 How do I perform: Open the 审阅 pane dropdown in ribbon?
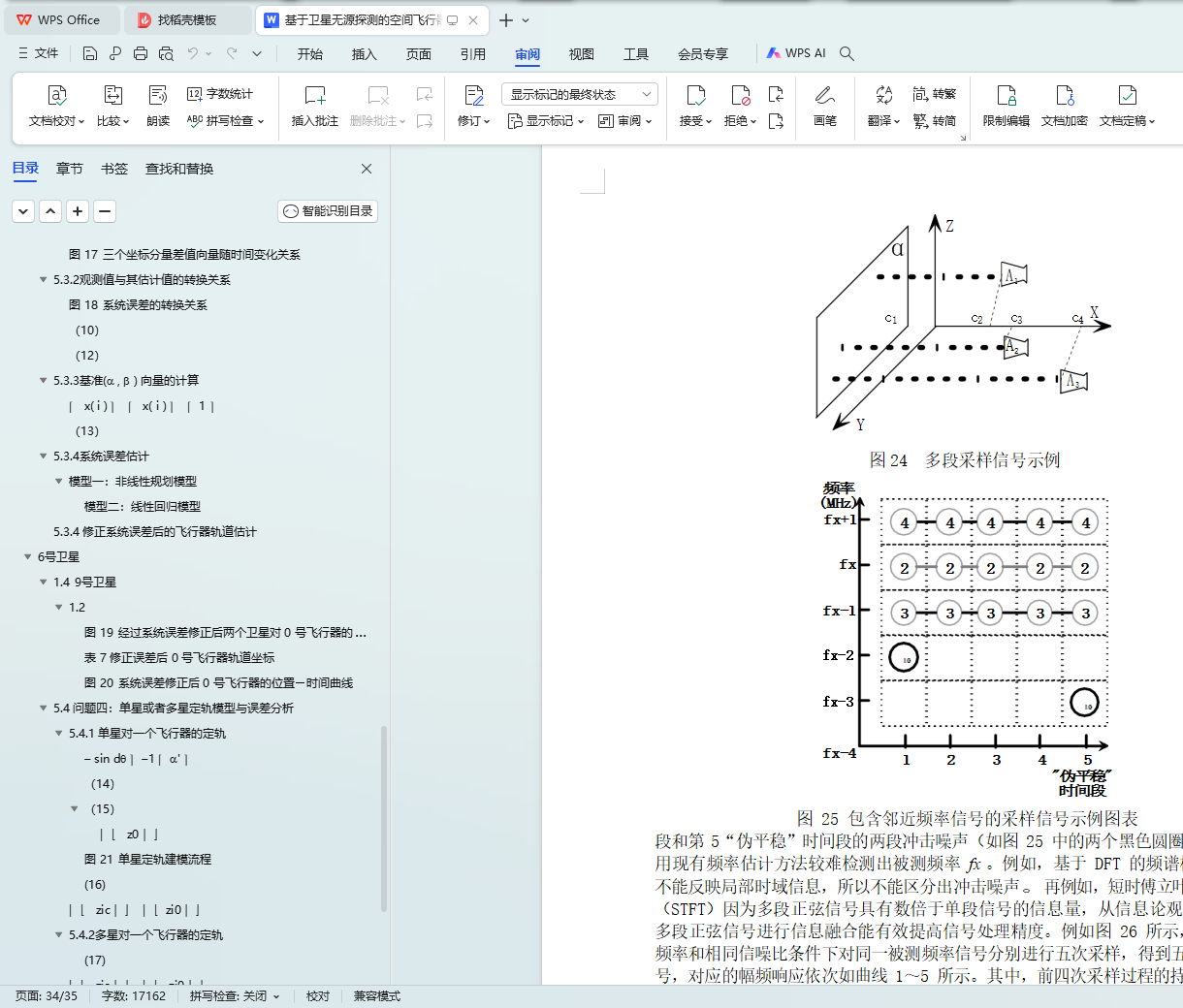[x=625, y=121]
